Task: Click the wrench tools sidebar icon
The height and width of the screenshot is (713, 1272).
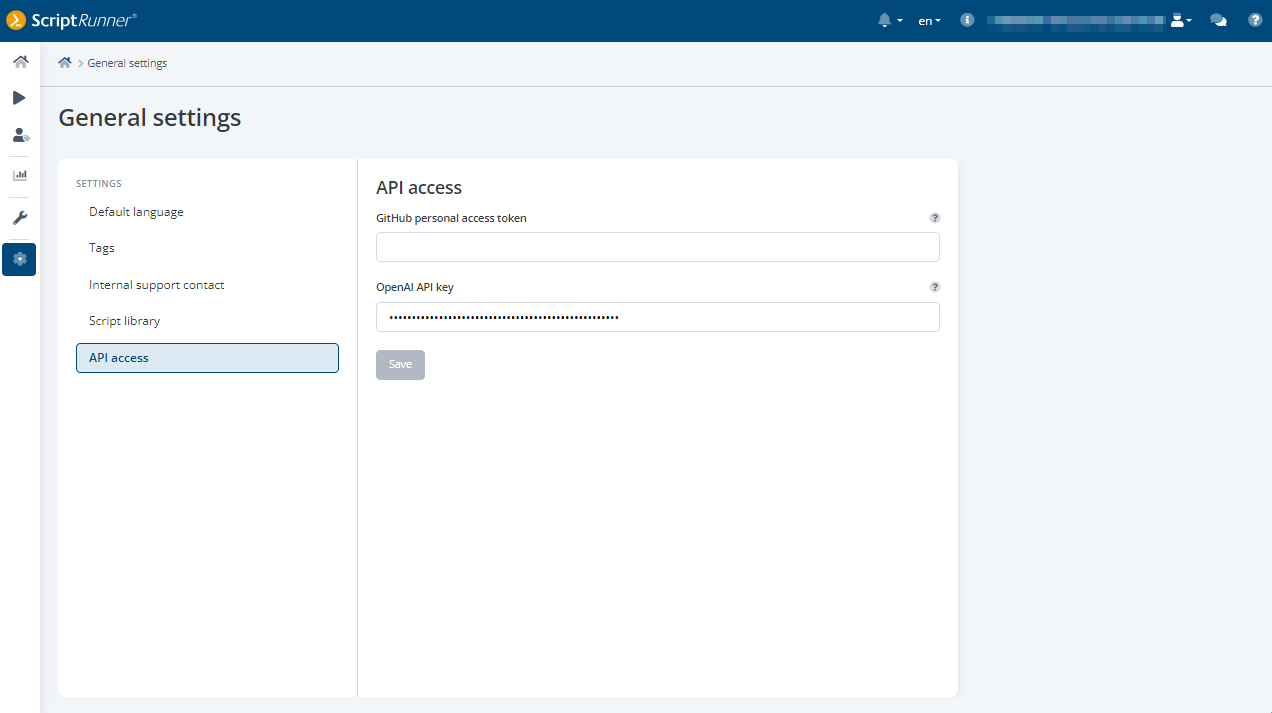Action: [20, 218]
